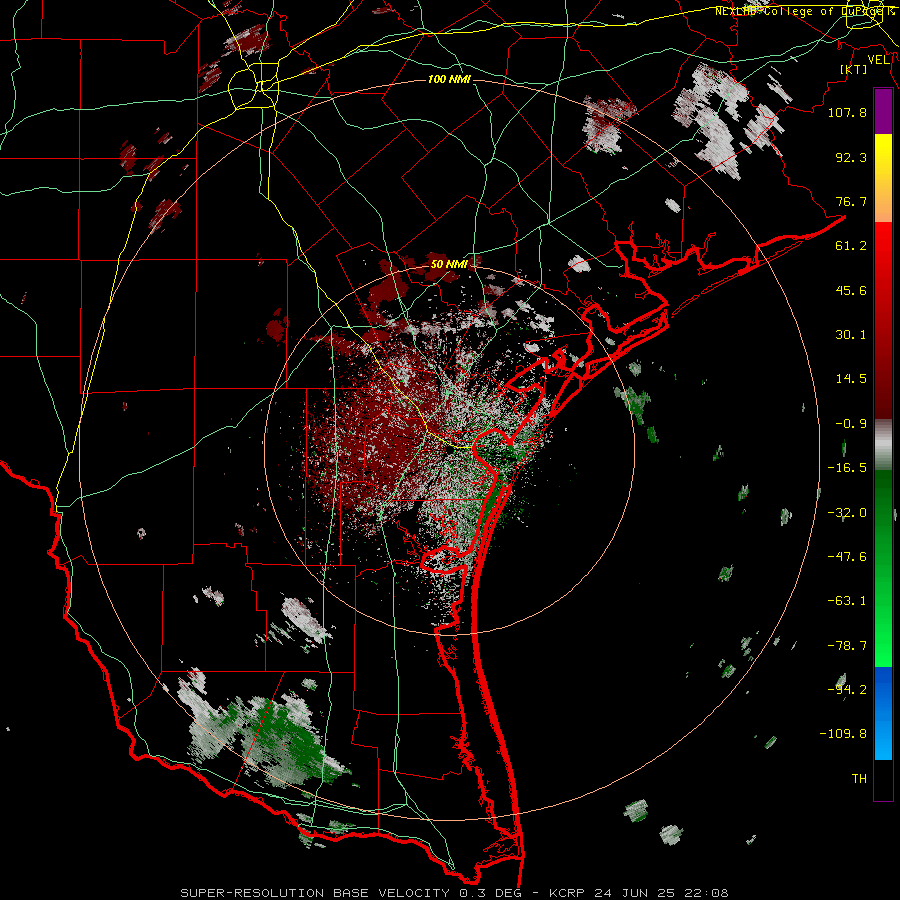Click the -32.0 legend value
The width and height of the screenshot is (900, 900).
(x=847, y=513)
